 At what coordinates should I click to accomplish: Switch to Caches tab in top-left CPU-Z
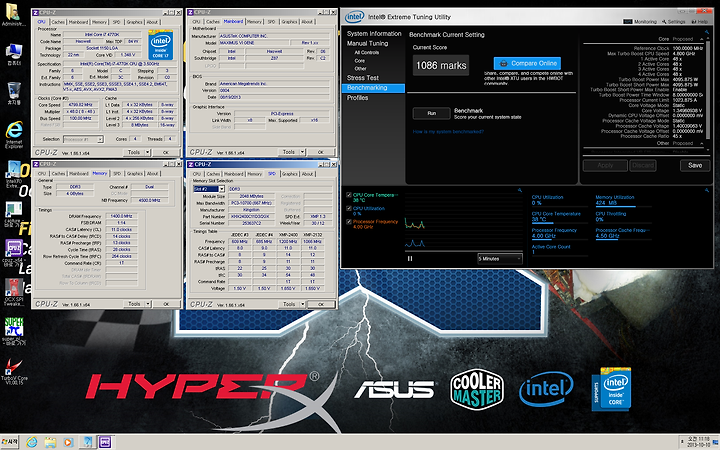[58, 22]
